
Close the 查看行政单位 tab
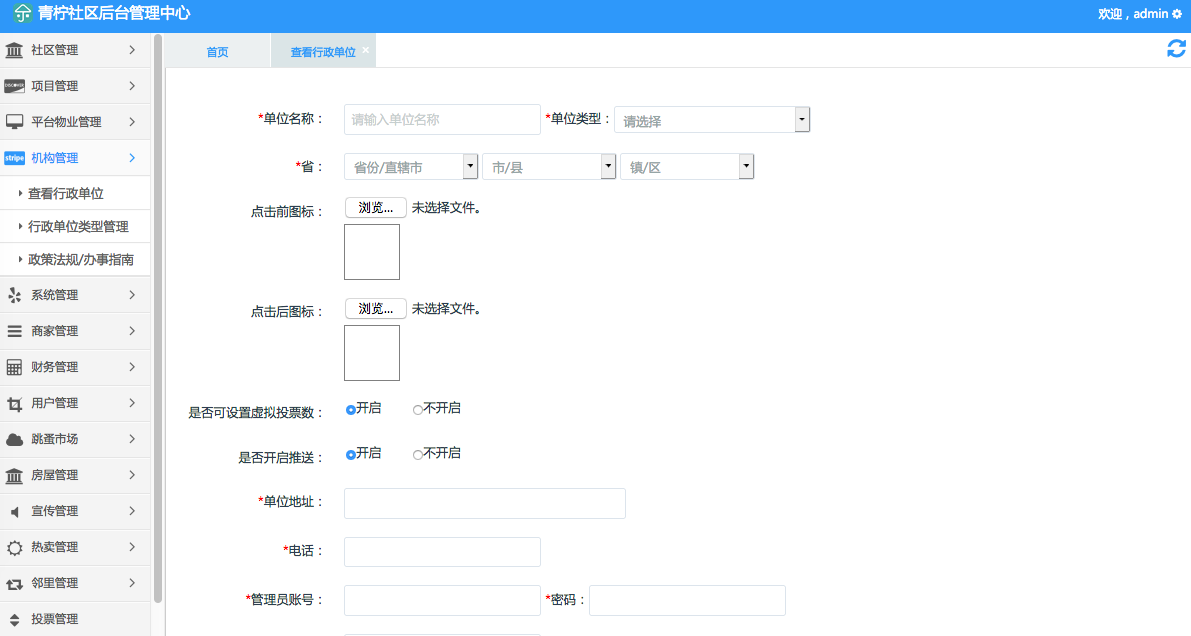click(x=365, y=50)
